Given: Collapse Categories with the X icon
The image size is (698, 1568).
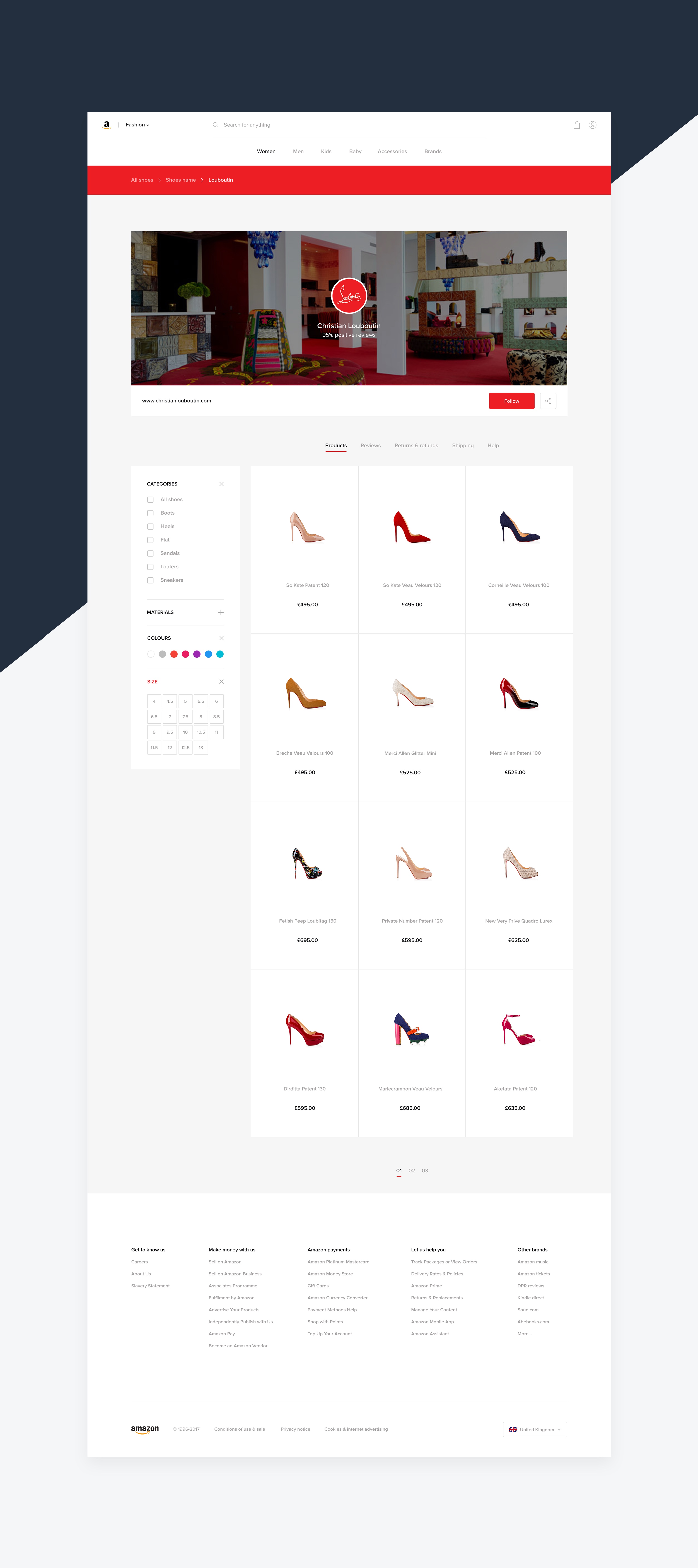Looking at the screenshot, I should point(221,484).
